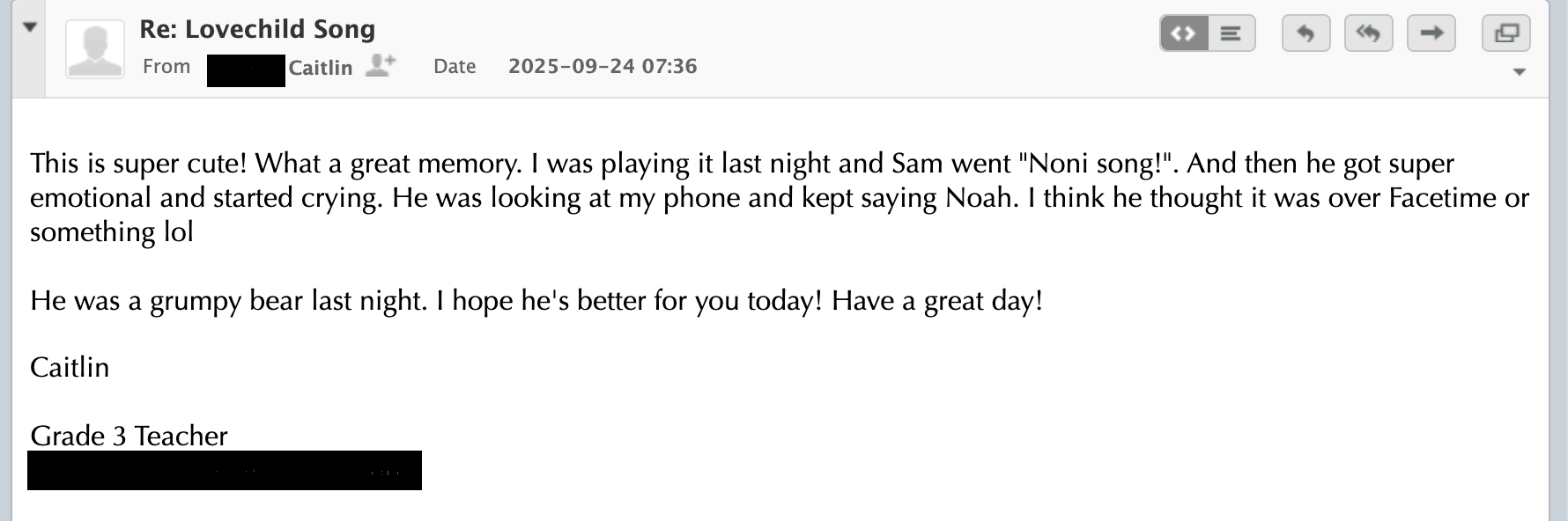Click the sender's avatar photo
The width and height of the screenshot is (1568, 521).
(x=95, y=49)
